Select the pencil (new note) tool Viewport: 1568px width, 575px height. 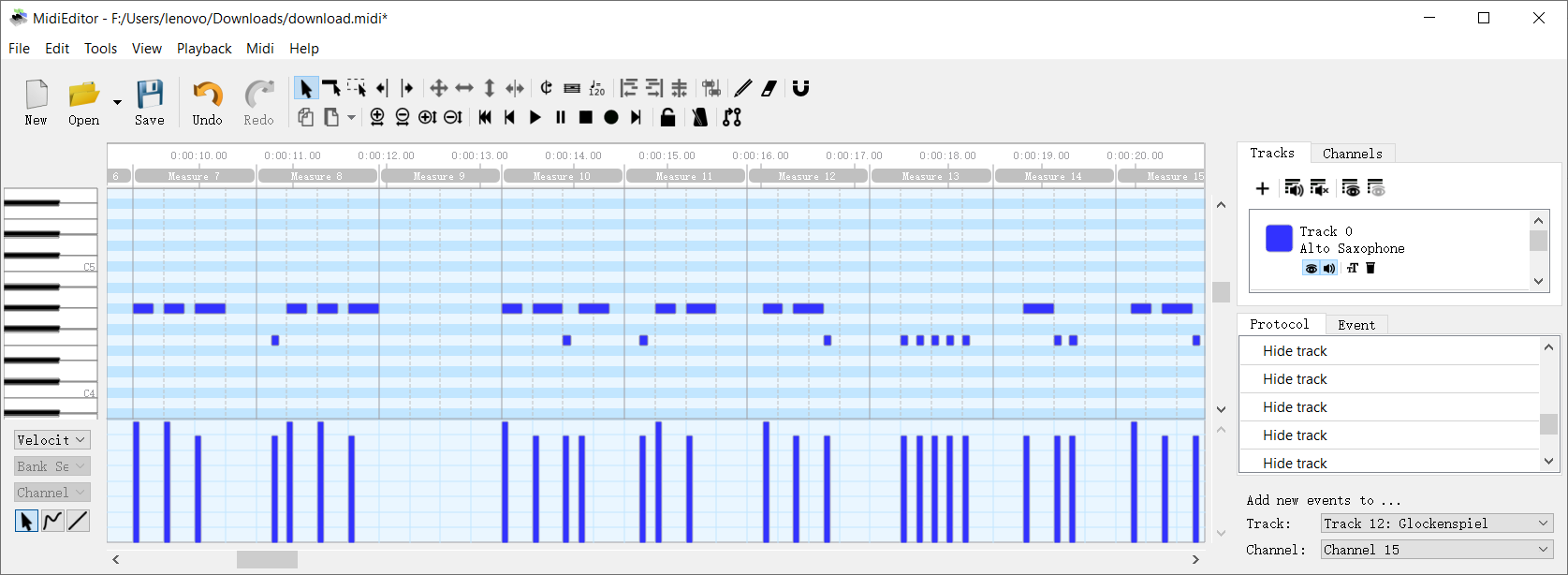pos(742,88)
